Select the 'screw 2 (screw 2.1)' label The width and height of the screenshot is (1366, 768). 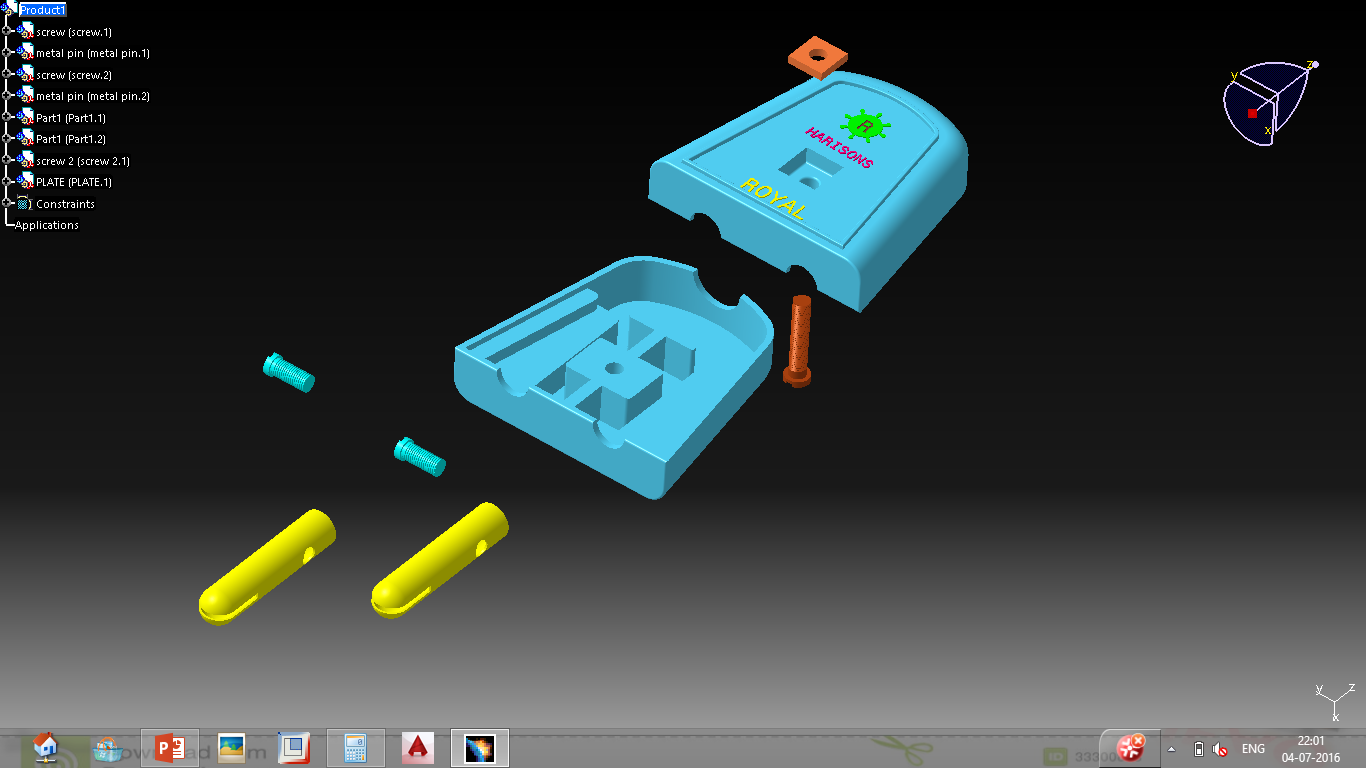click(x=83, y=161)
